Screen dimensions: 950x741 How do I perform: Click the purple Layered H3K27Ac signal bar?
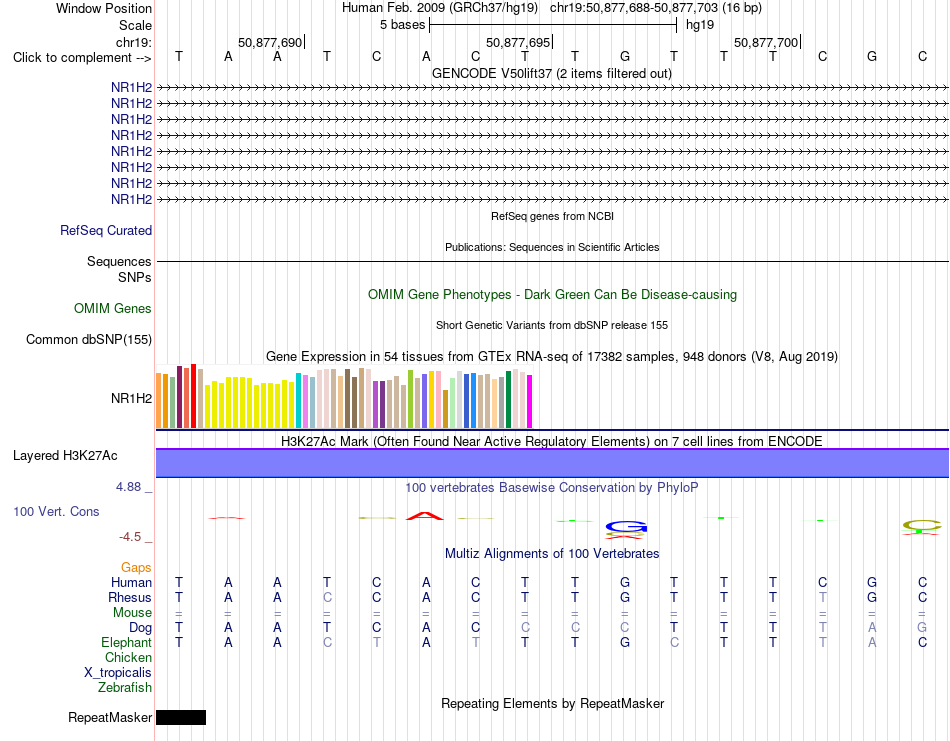point(552,463)
